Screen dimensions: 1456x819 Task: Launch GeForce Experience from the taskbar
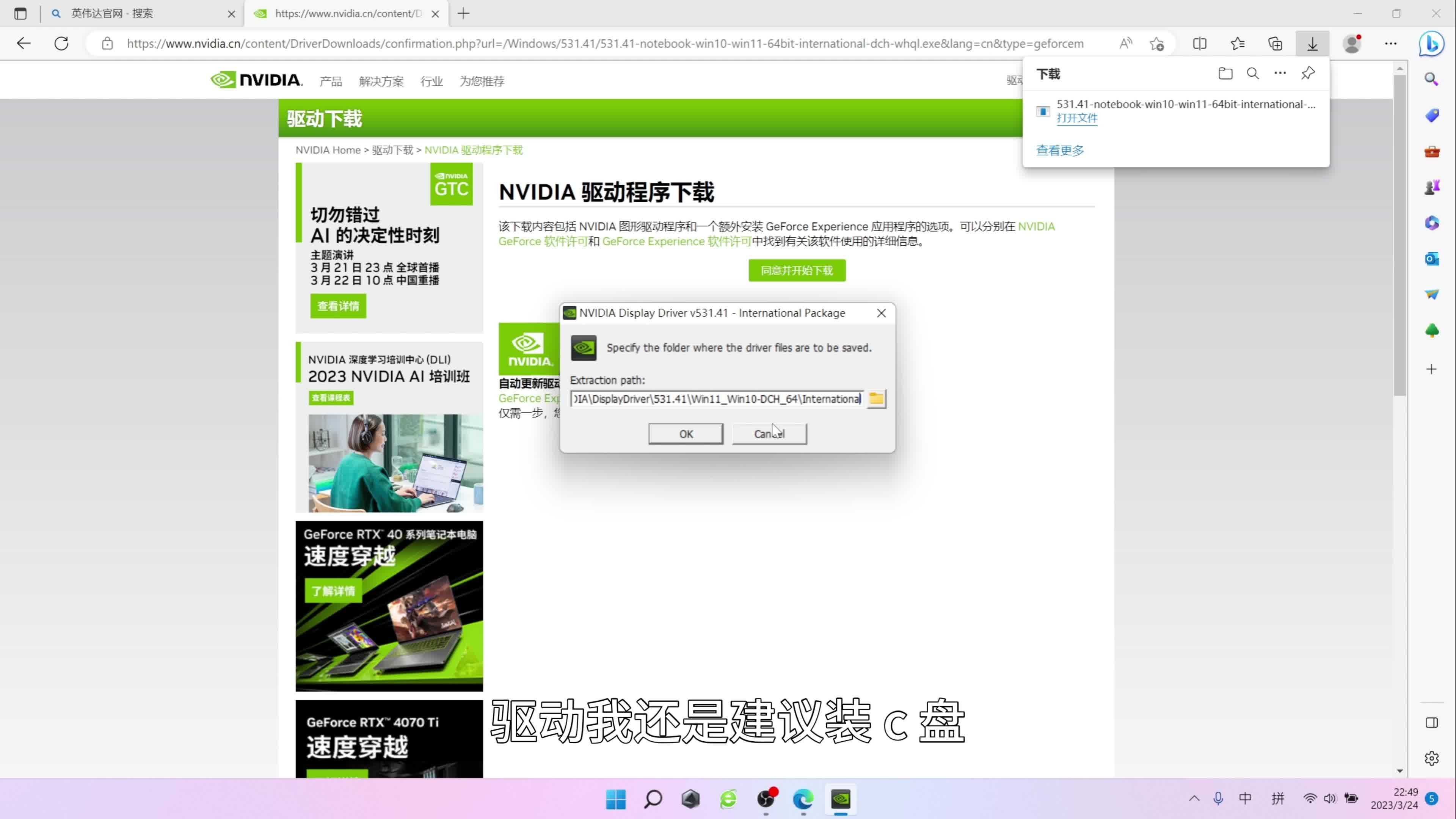(841, 799)
